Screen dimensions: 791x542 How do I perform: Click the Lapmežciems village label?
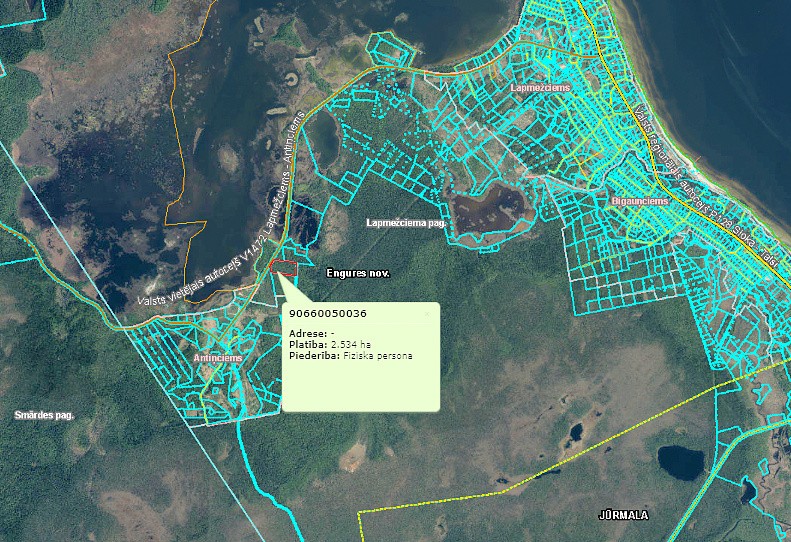pos(539,88)
